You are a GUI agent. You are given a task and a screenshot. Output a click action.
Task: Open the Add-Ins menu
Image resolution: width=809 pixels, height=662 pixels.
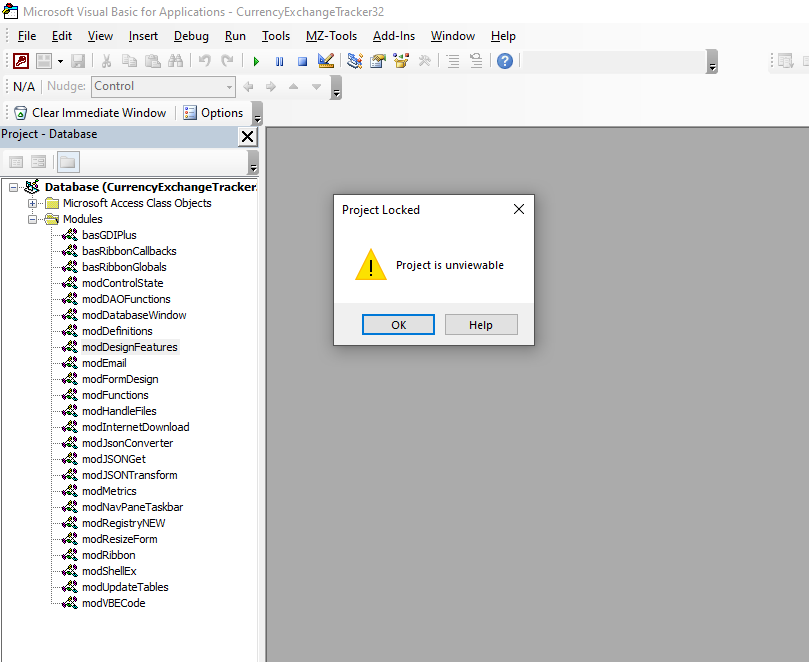pyautogui.click(x=394, y=36)
